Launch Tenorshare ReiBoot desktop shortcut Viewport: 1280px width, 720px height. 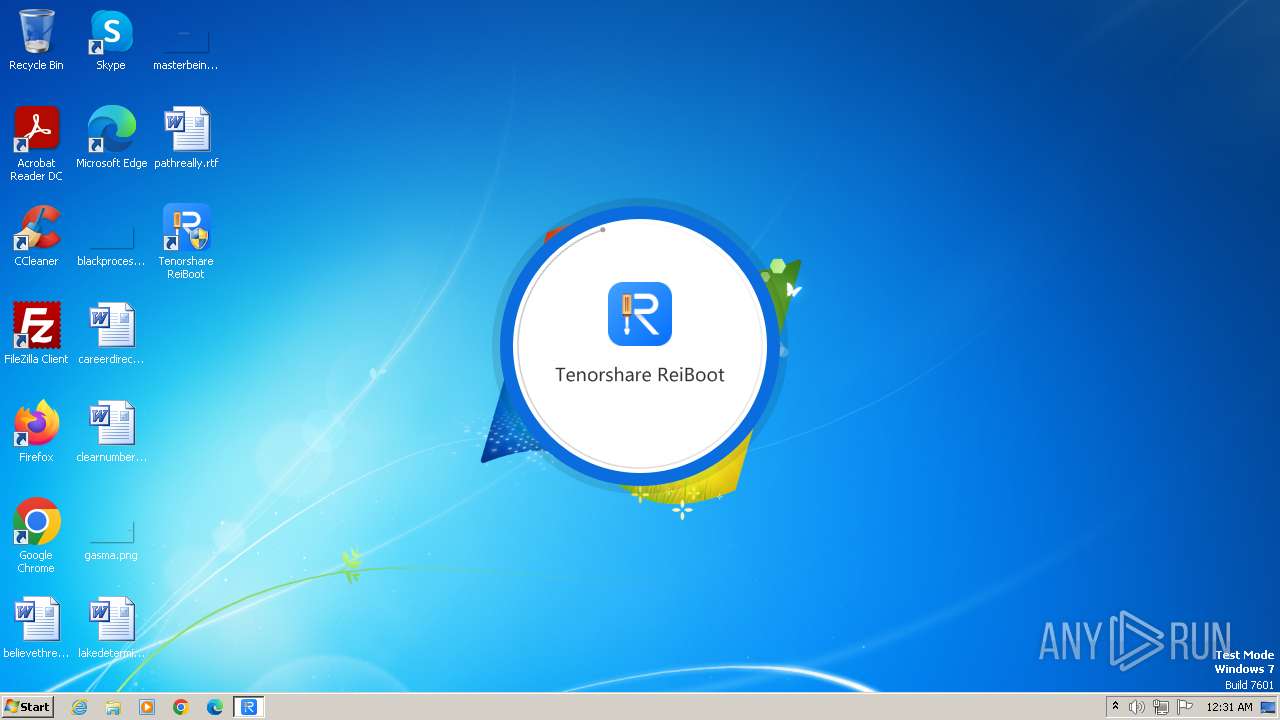(x=186, y=242)
